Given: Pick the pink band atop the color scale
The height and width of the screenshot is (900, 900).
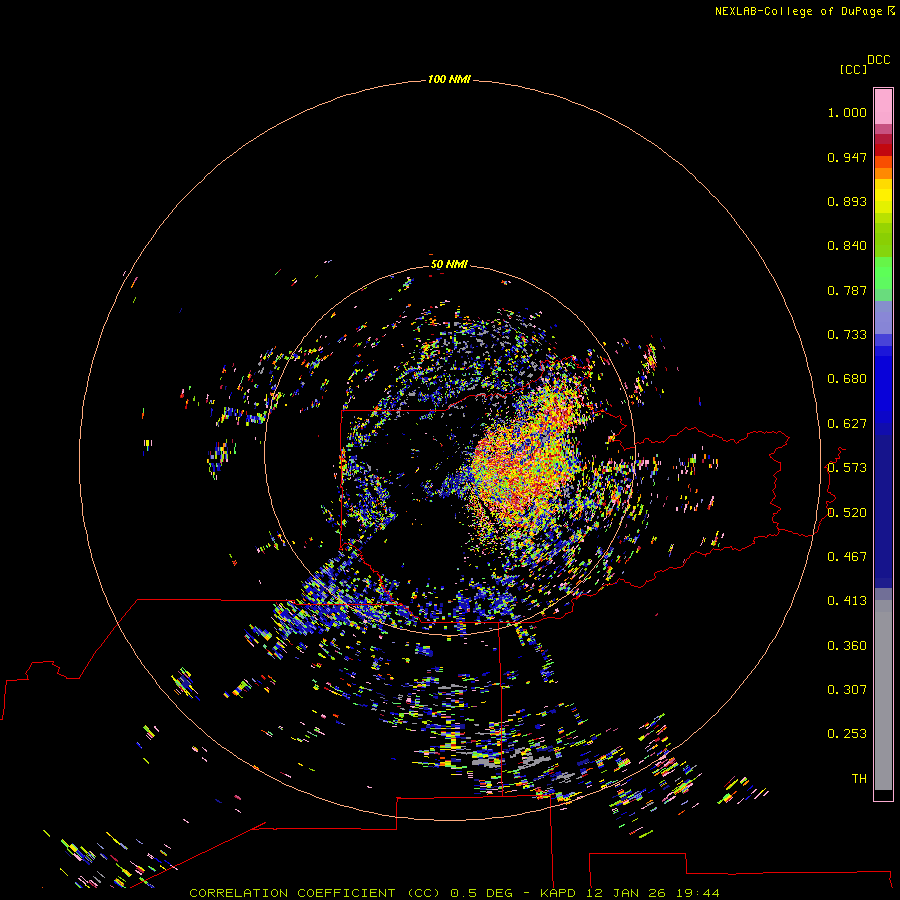Looking at the screenshot, I should click(x=883, y=107).
